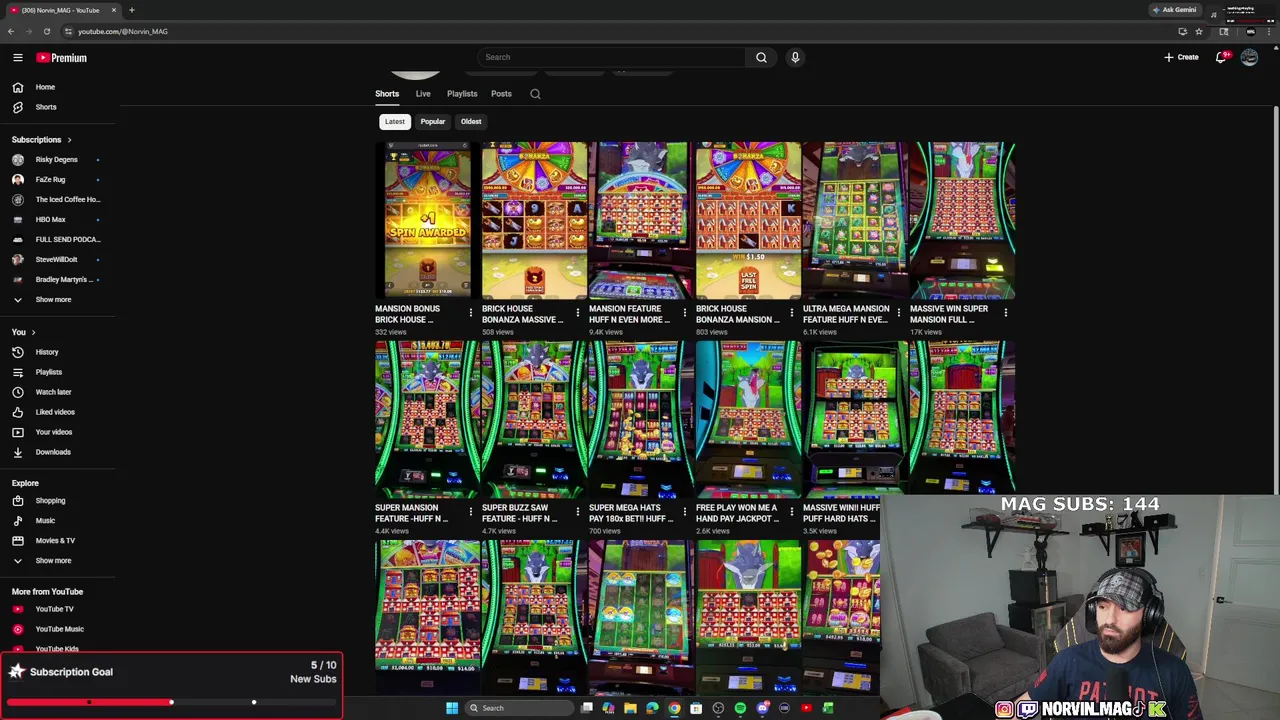Reload the page
Viewport: 1280px width, 720px height.
pyautogui.click(x=46, y=31)
